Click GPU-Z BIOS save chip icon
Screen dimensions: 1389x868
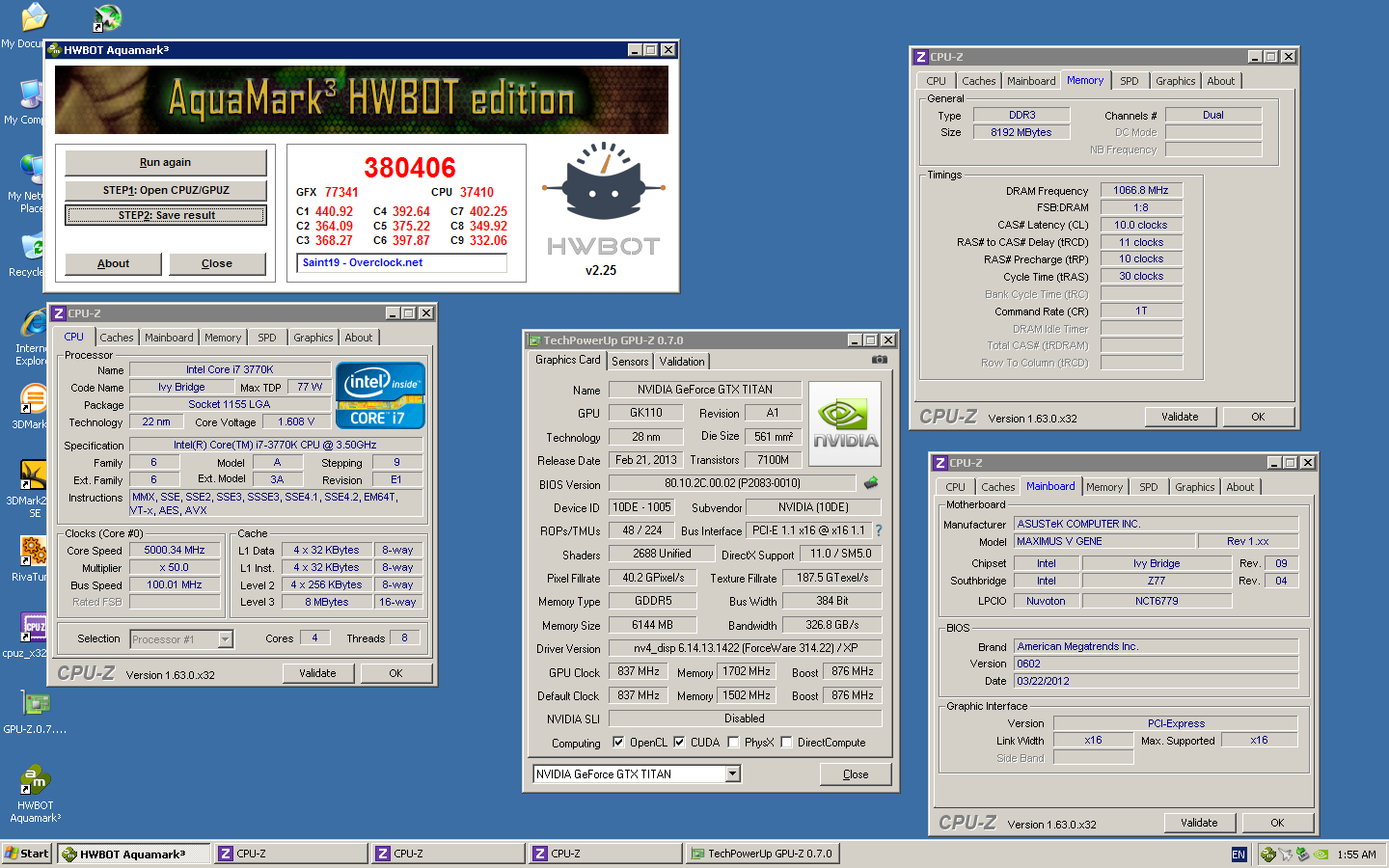(x=870, y=482)
